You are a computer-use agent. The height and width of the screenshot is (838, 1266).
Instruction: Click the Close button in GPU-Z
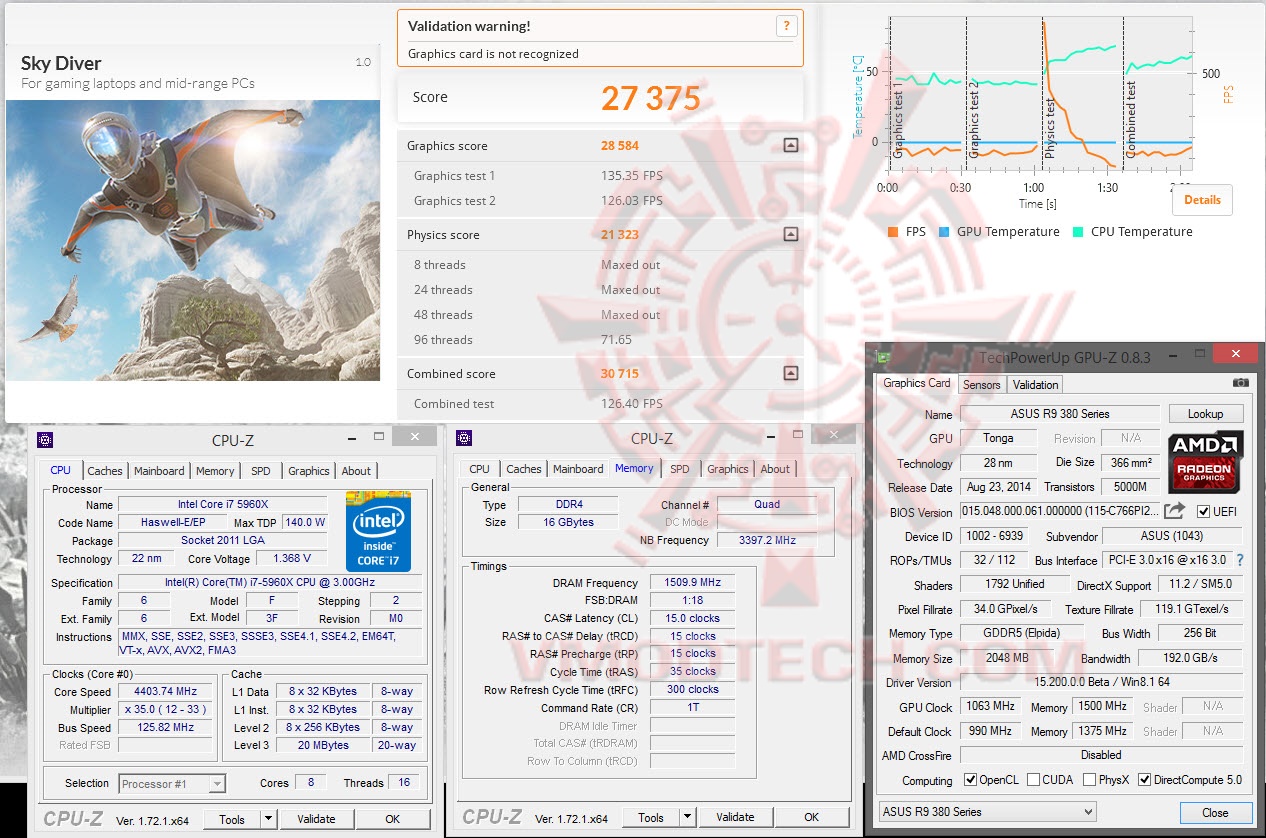[1215, 813]
